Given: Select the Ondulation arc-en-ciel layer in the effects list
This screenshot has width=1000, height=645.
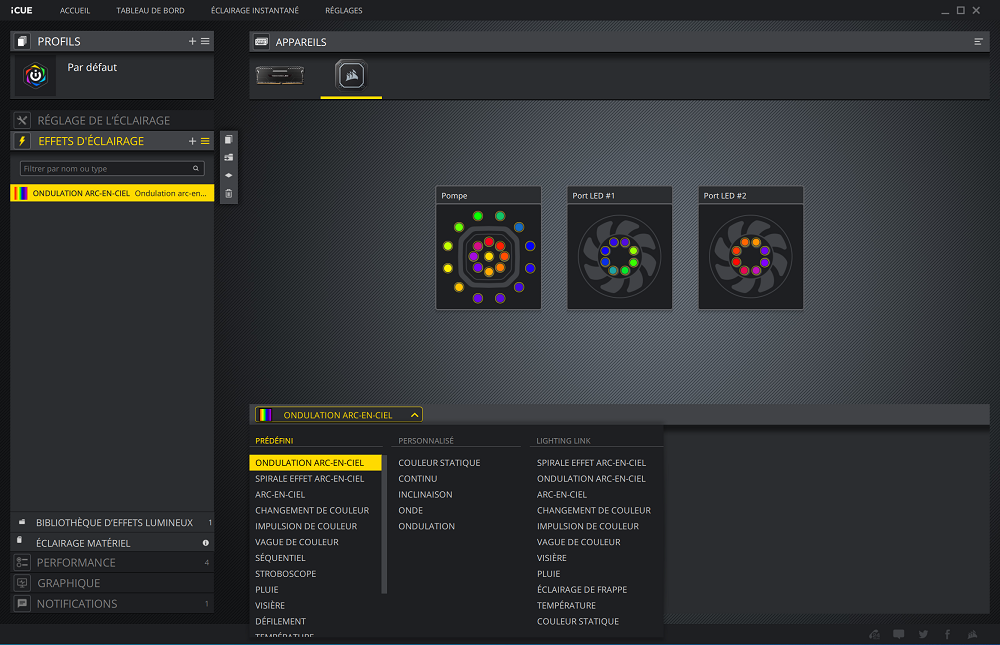Looking at the screenshot, I should tap(112, 193).
